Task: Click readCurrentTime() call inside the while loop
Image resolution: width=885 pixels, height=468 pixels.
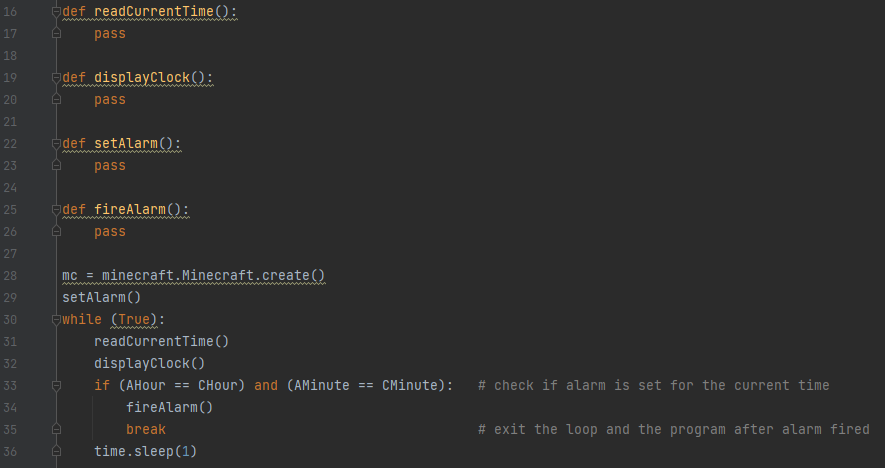Action: (x=162, y=342)
